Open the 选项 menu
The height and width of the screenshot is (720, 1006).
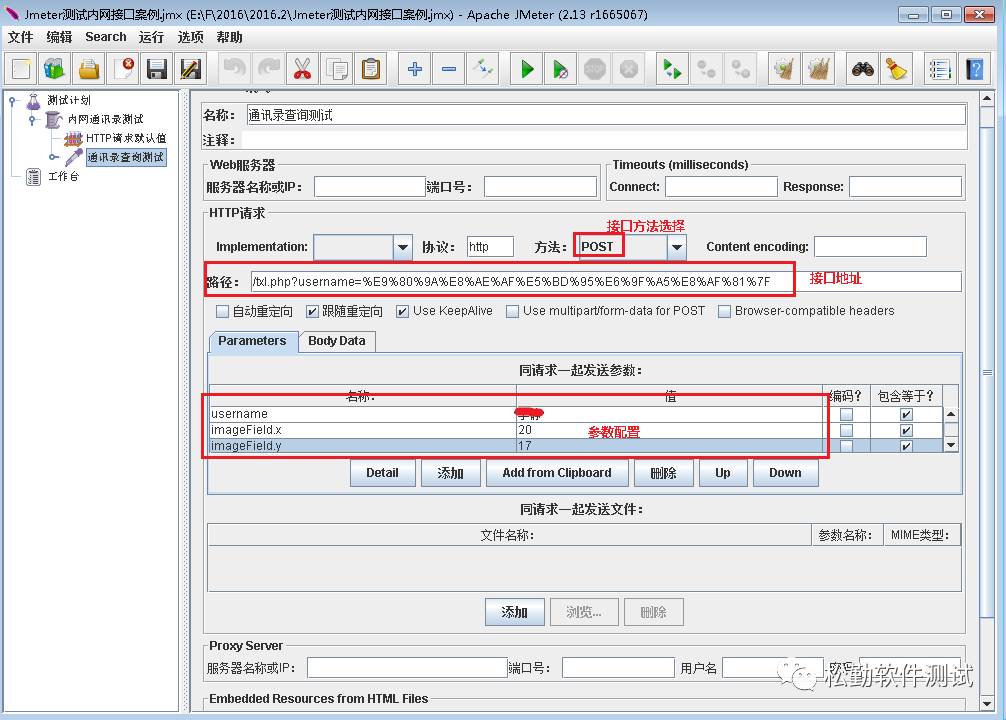[x=191, y=37]
